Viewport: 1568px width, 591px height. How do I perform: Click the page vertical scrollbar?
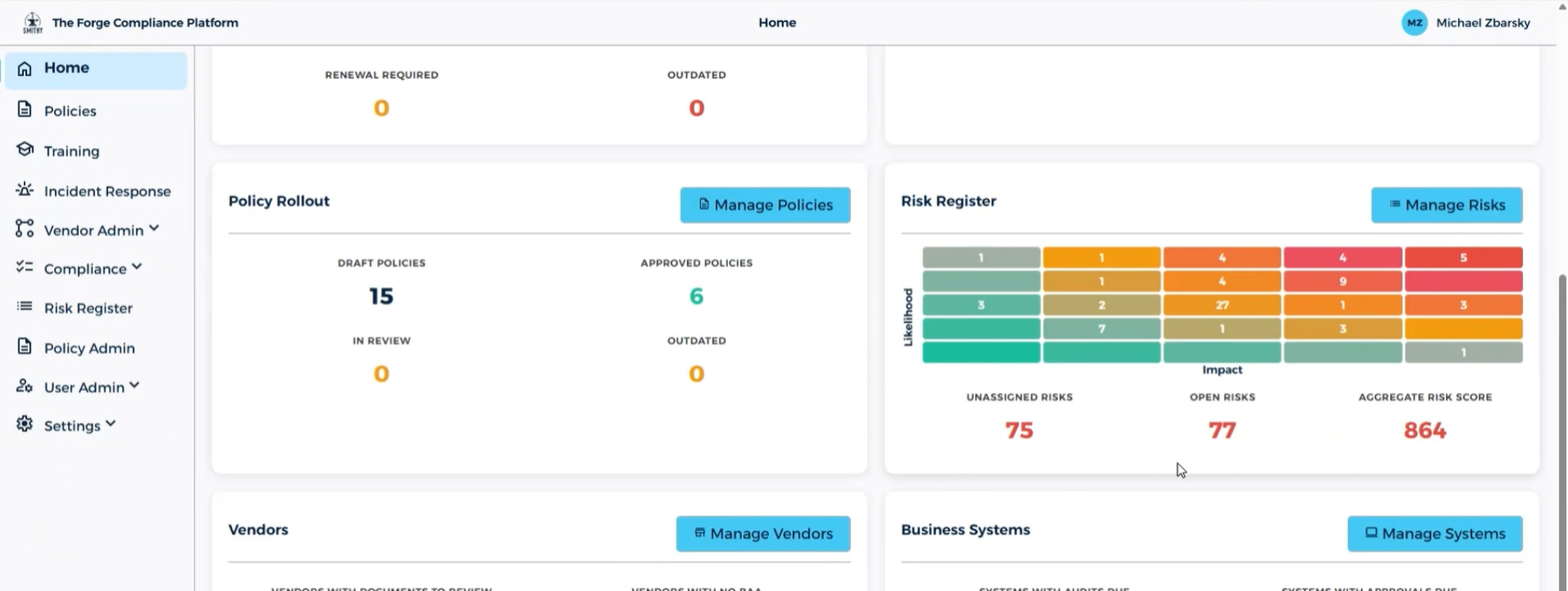pos(1562,409)
